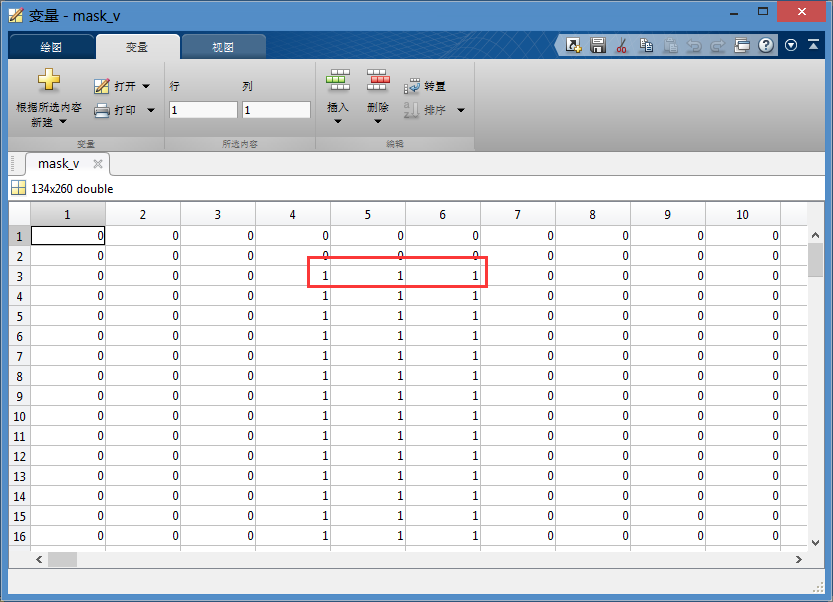The image size is (833, 602).
Task: Click the row (行) input field
Action: point(203,110)
